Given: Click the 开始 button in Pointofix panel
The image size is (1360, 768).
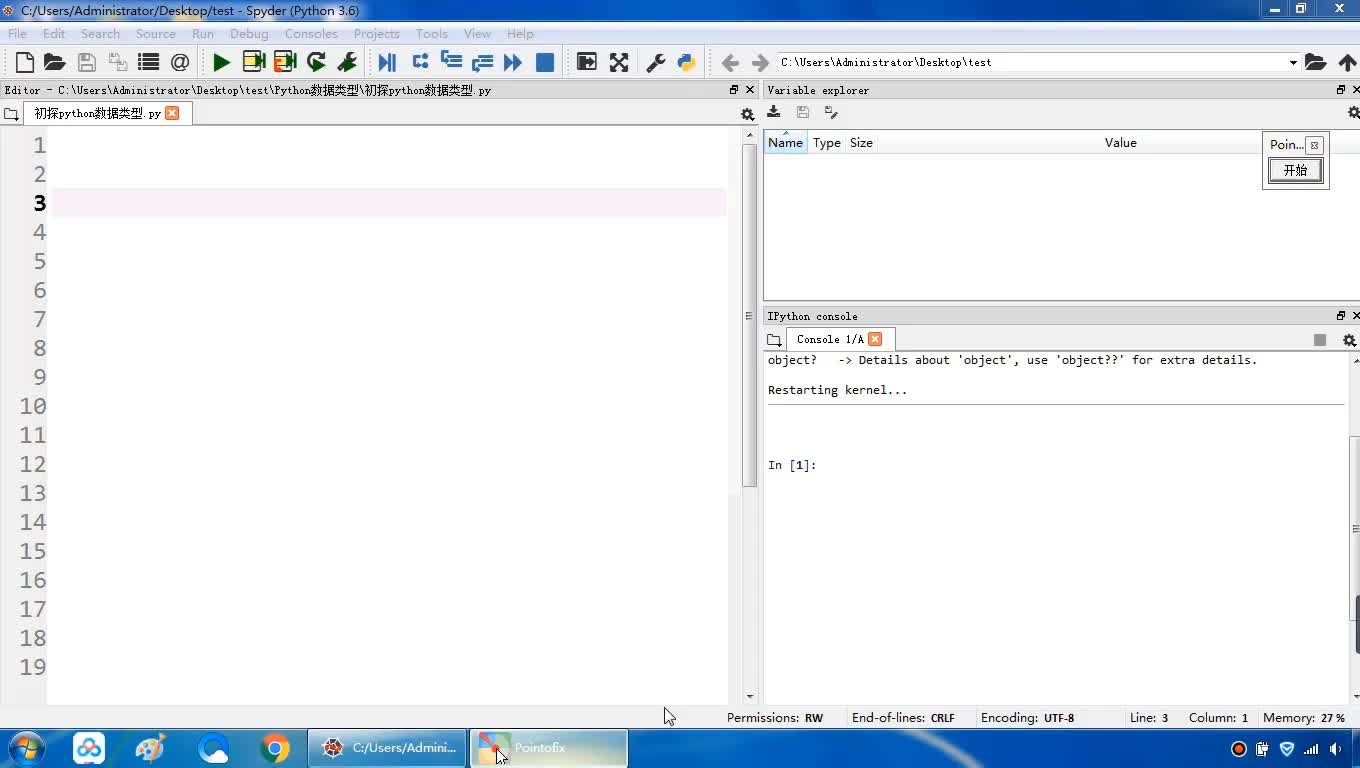Looking at the screenshot, I should click(x=1295, y=170).
